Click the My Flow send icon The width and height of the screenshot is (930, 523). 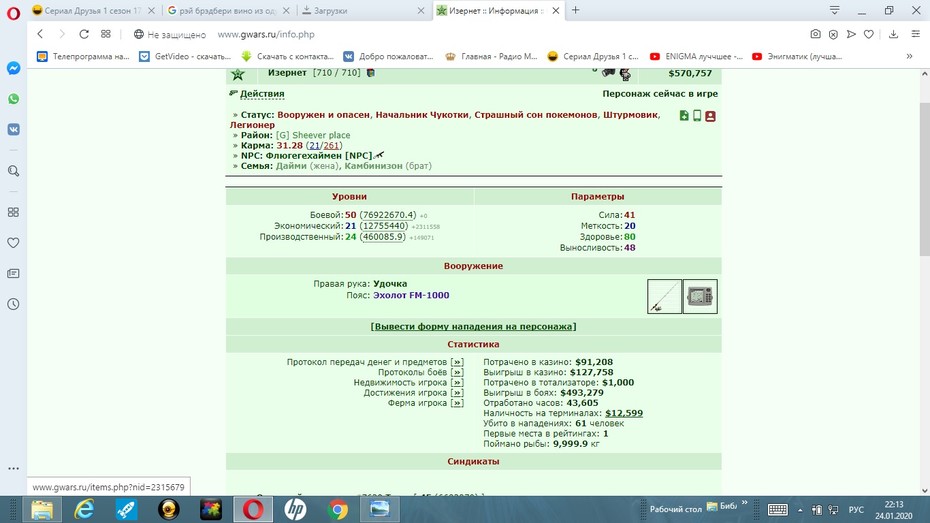click(x=851, y=34)
